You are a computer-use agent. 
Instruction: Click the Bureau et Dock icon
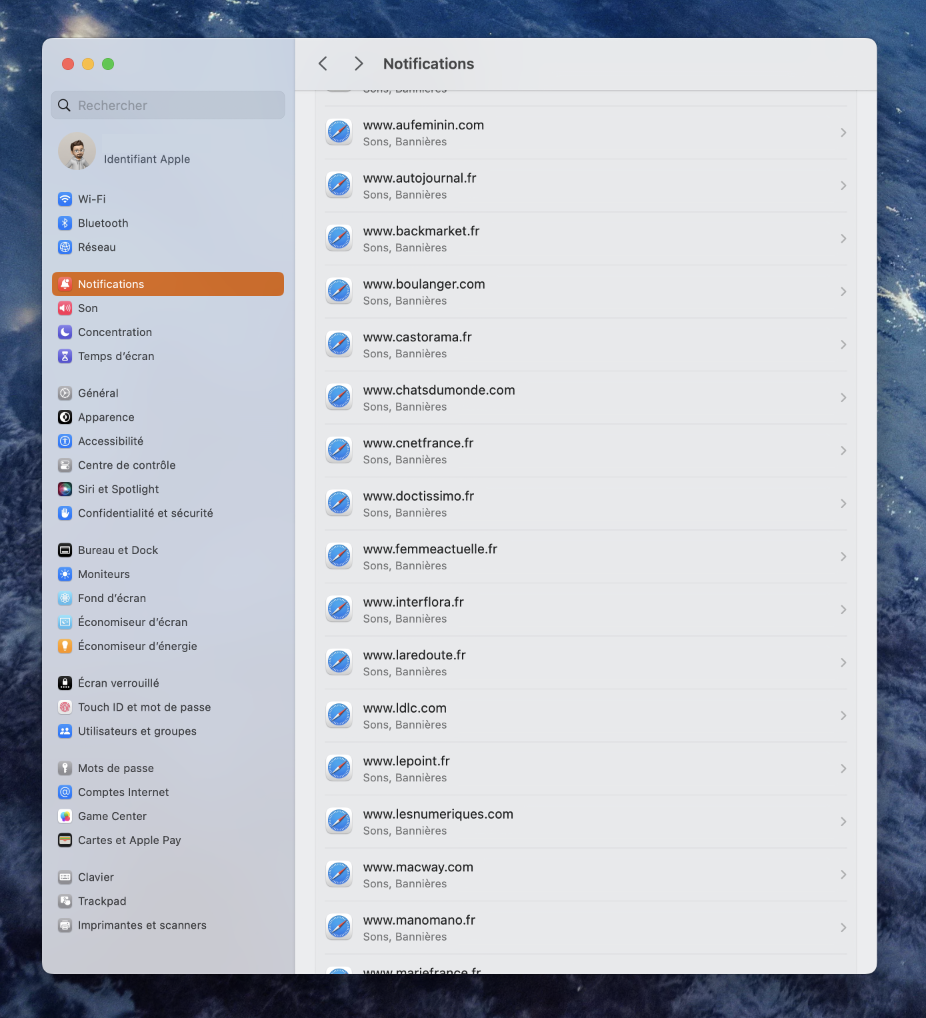tap(65, 551)
